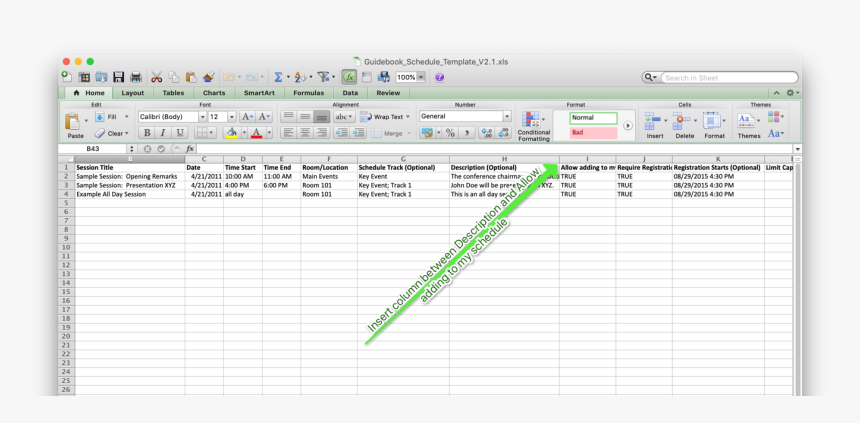The image size is (860, 423).
Task: Go to the Formulas tab
Action: coord(309,93)
